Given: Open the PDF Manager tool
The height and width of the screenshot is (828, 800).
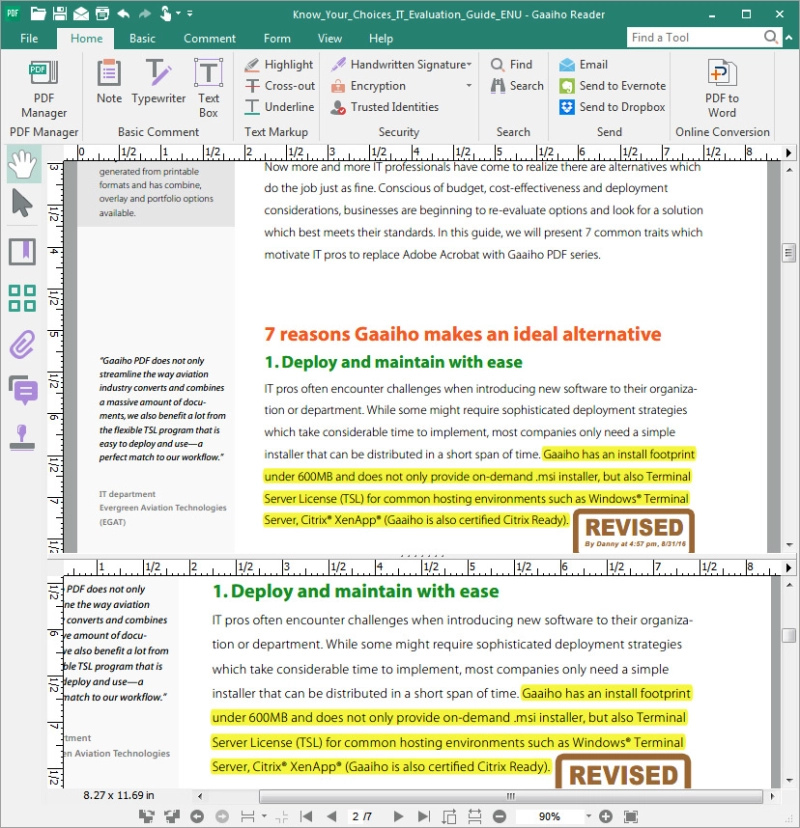Looking at the screenshot, I should pos(44,89).
